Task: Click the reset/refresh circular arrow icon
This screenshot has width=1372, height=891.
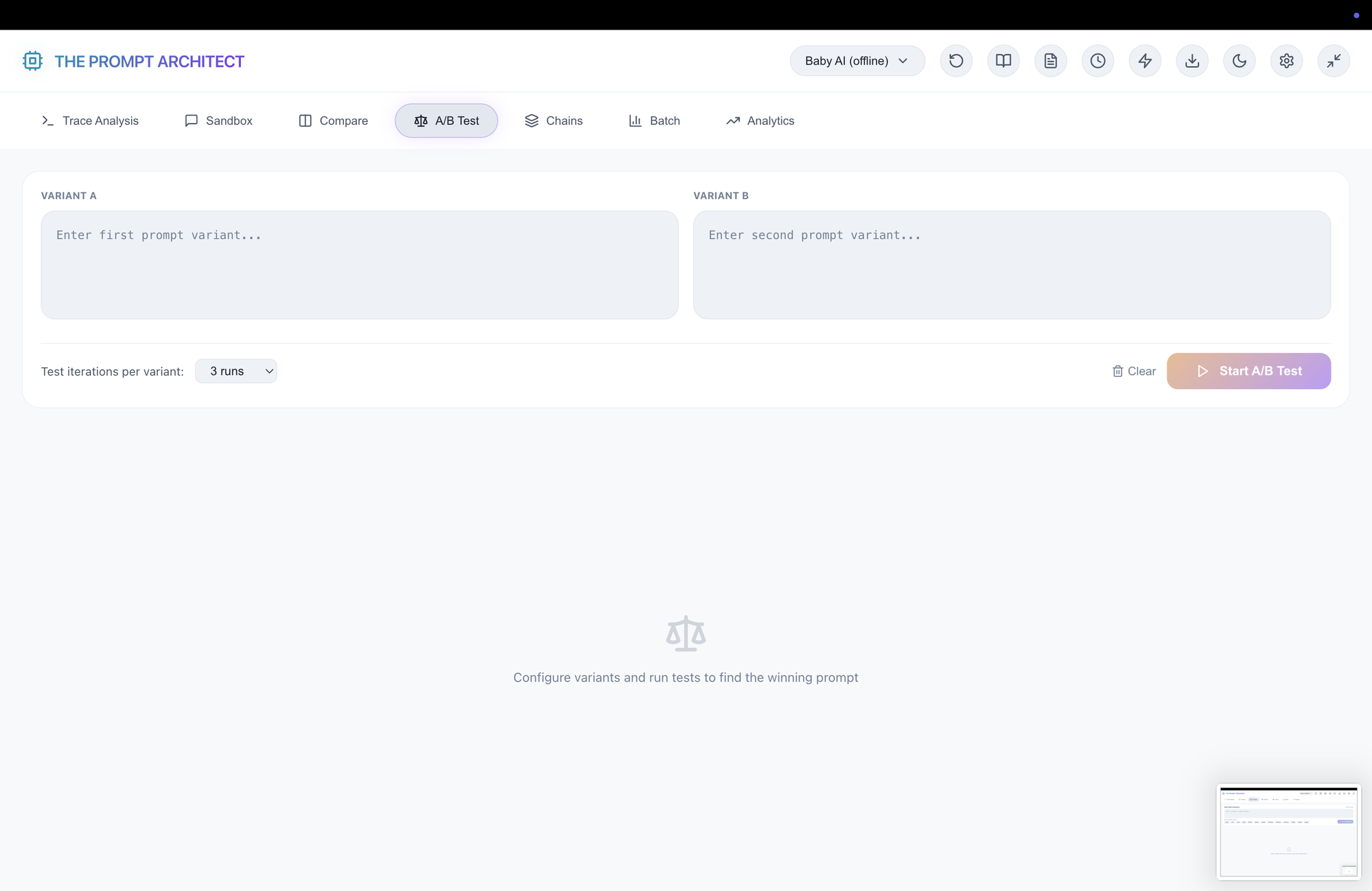Action: [x=956, y=61]
